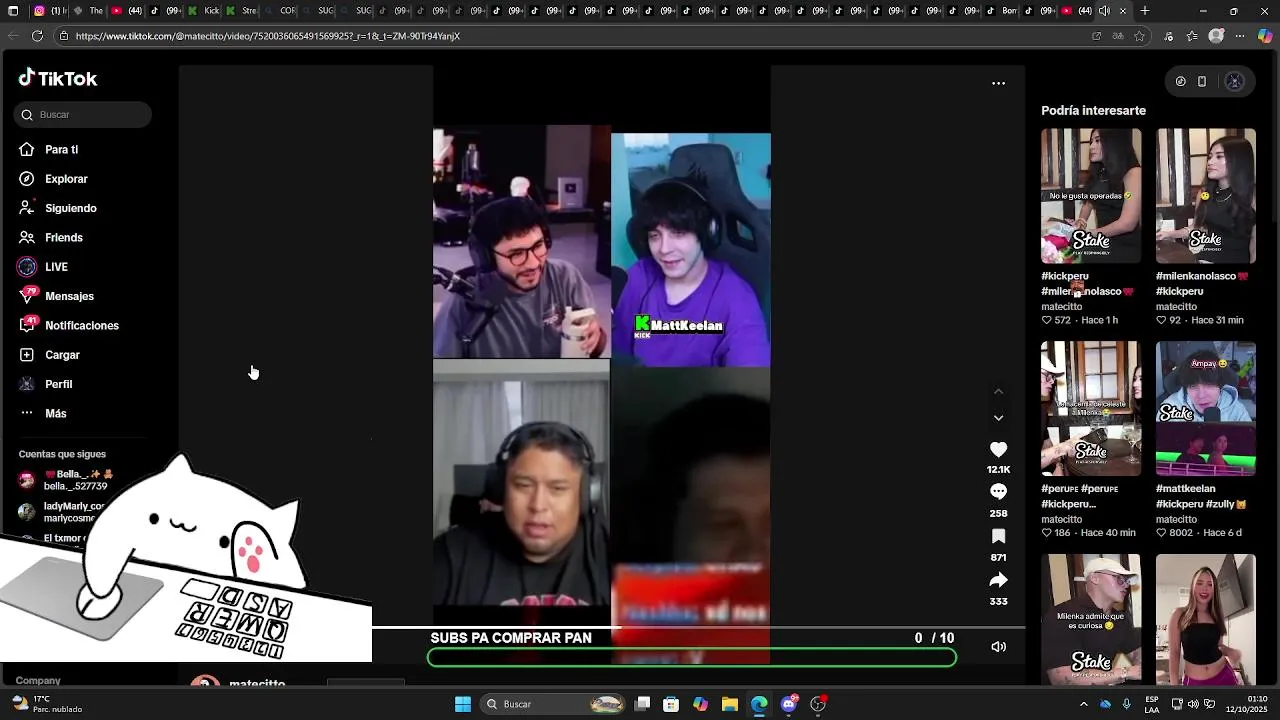Open profile avatar in top-right header
Viewport: 1280px width, 720px height.
pyautogui.click(x=1234, y=82)
